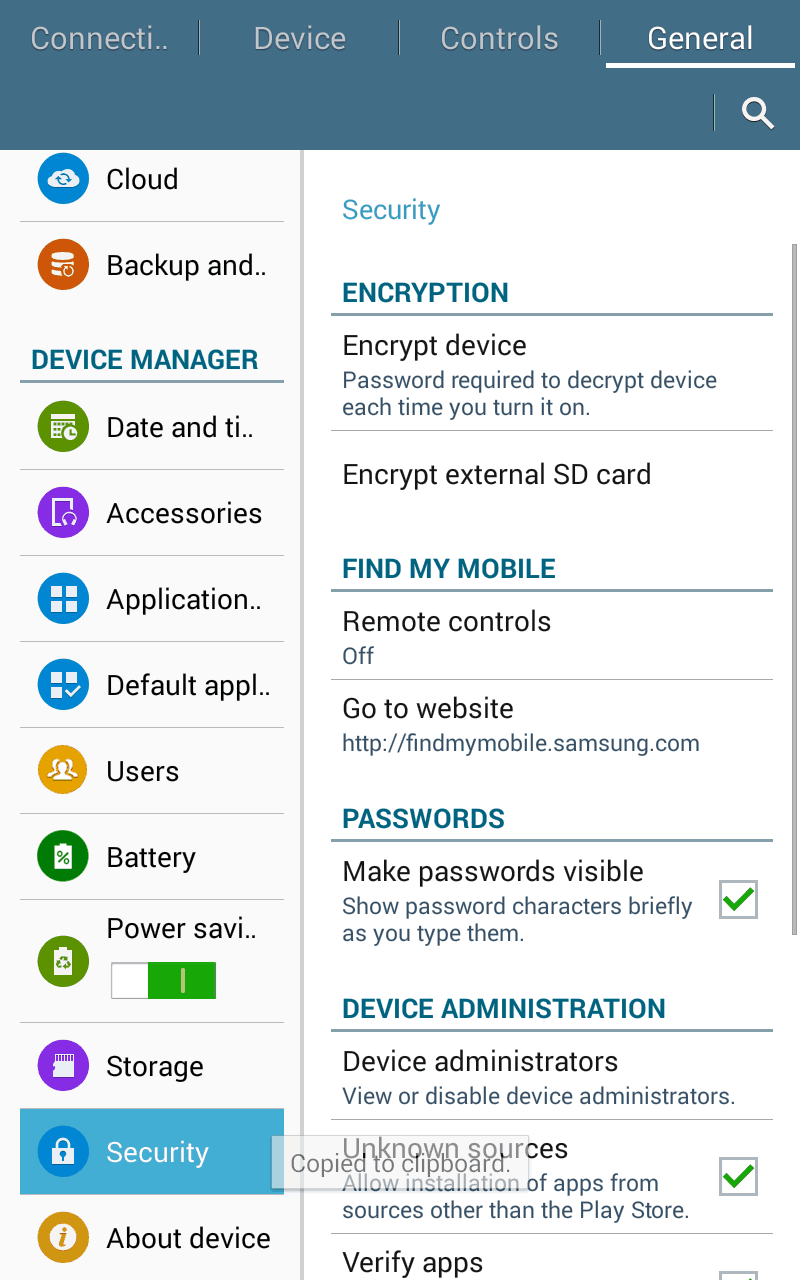Switch to the Device tab

coord(300,39)
